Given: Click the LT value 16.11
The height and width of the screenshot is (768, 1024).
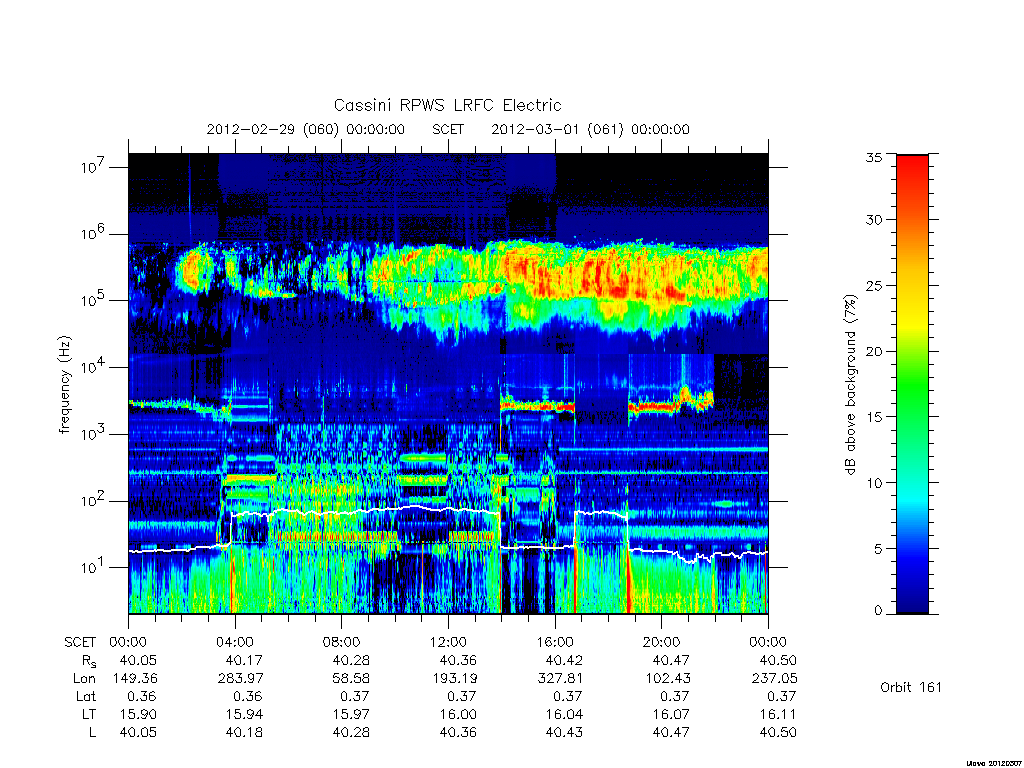Looking at the screenshot, I should (778, 714).
